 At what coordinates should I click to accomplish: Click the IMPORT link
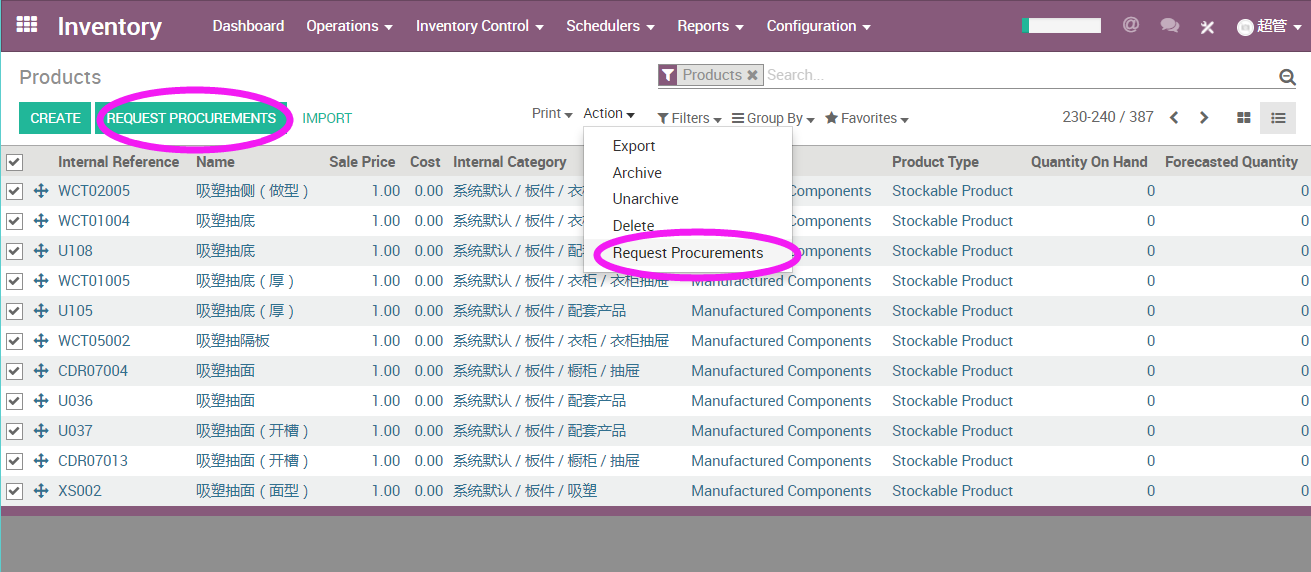point(327,118)
